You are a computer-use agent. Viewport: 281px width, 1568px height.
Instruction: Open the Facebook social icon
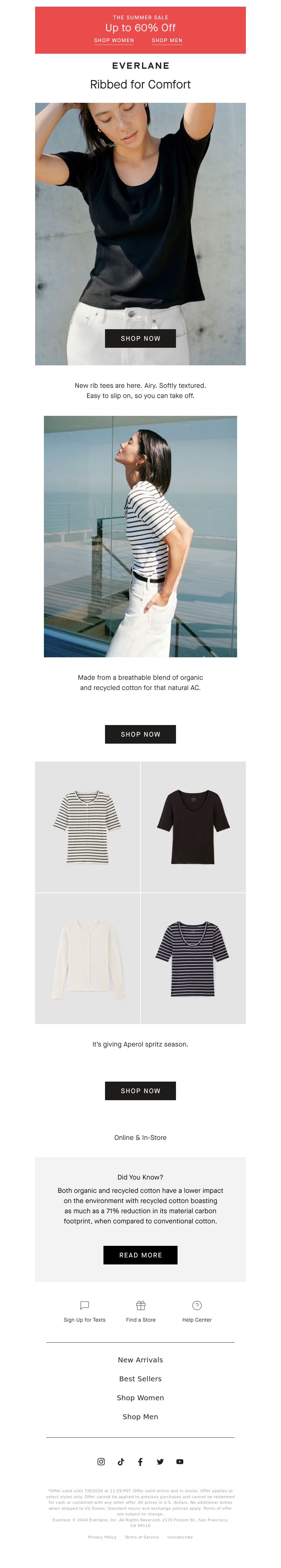pyautogui.click(x=140, y=1461)
